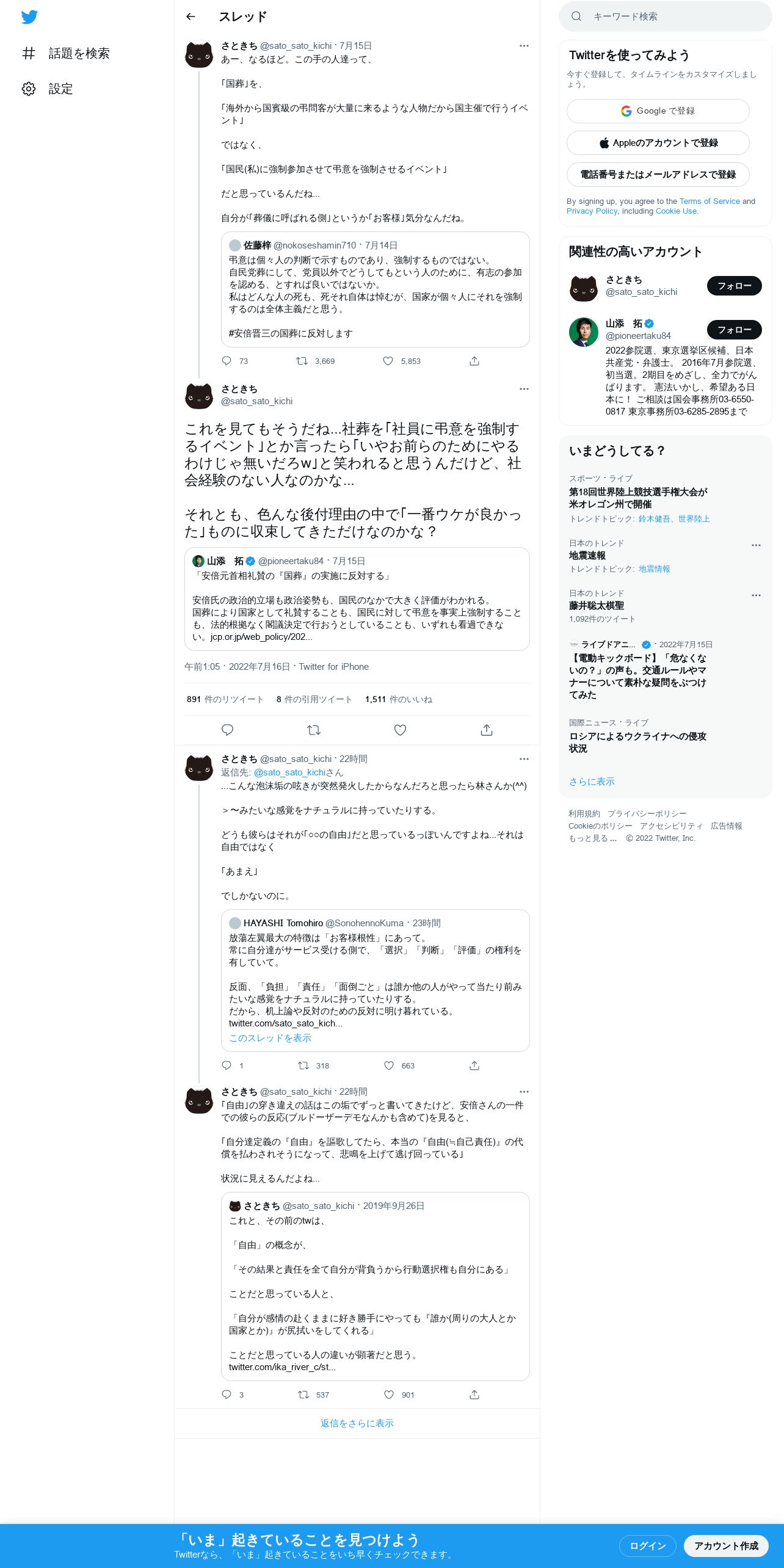Click the Twitter bird logo
The height and width of the screenshot is (1568, 784).
29,16
